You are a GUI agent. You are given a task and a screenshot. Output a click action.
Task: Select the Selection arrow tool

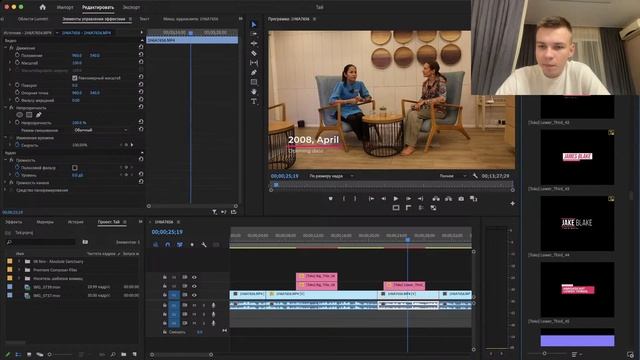pos(254,24)
